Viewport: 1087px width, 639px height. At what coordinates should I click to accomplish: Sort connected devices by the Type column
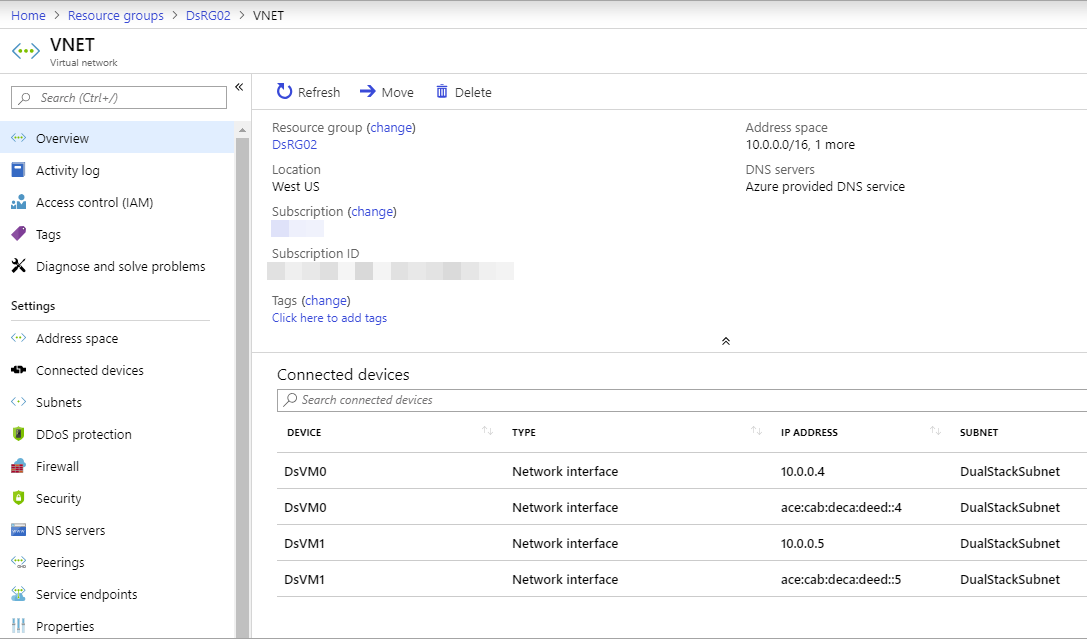(756, 432)
